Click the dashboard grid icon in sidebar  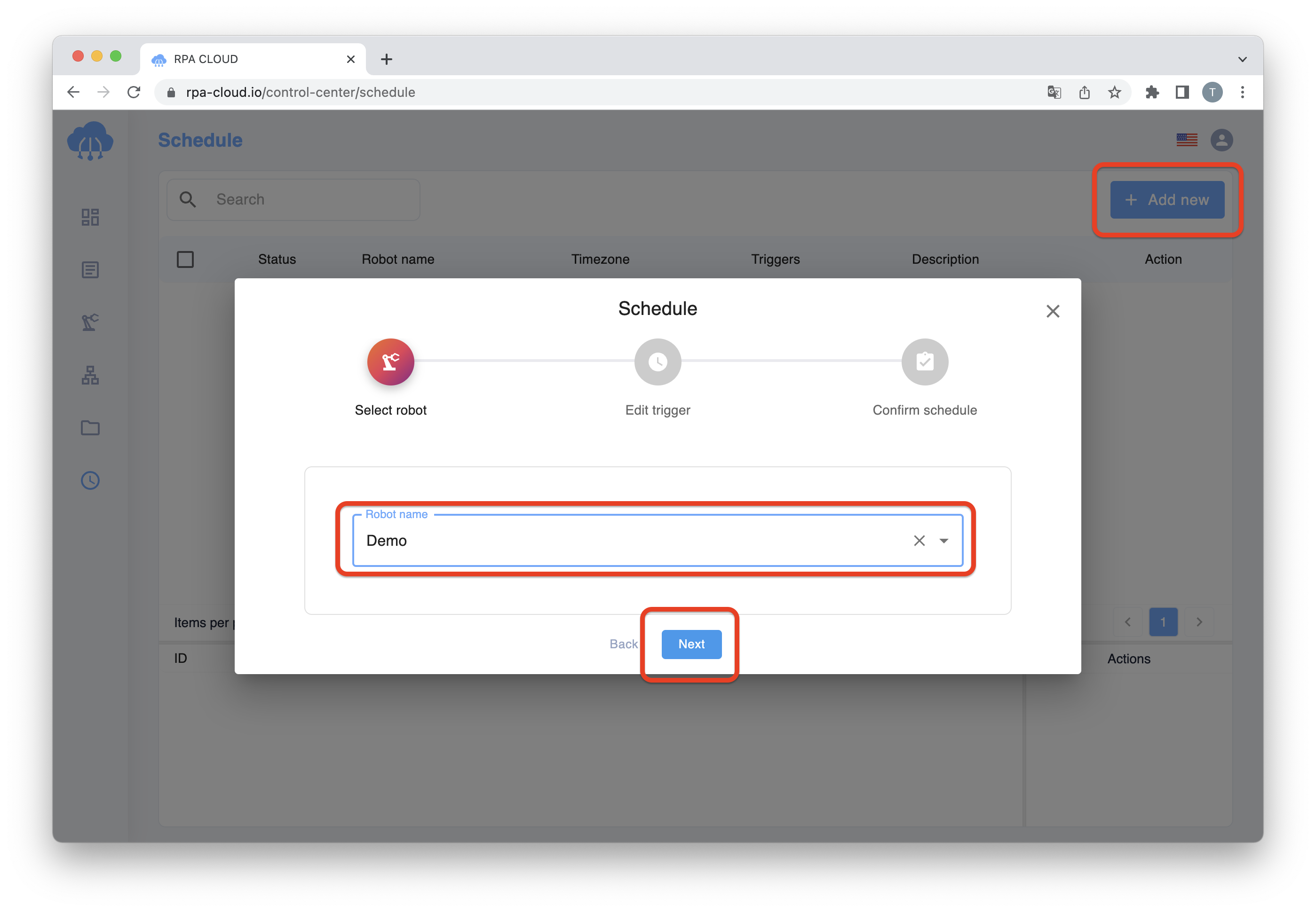pyautogui.click(x=90, y=217)
